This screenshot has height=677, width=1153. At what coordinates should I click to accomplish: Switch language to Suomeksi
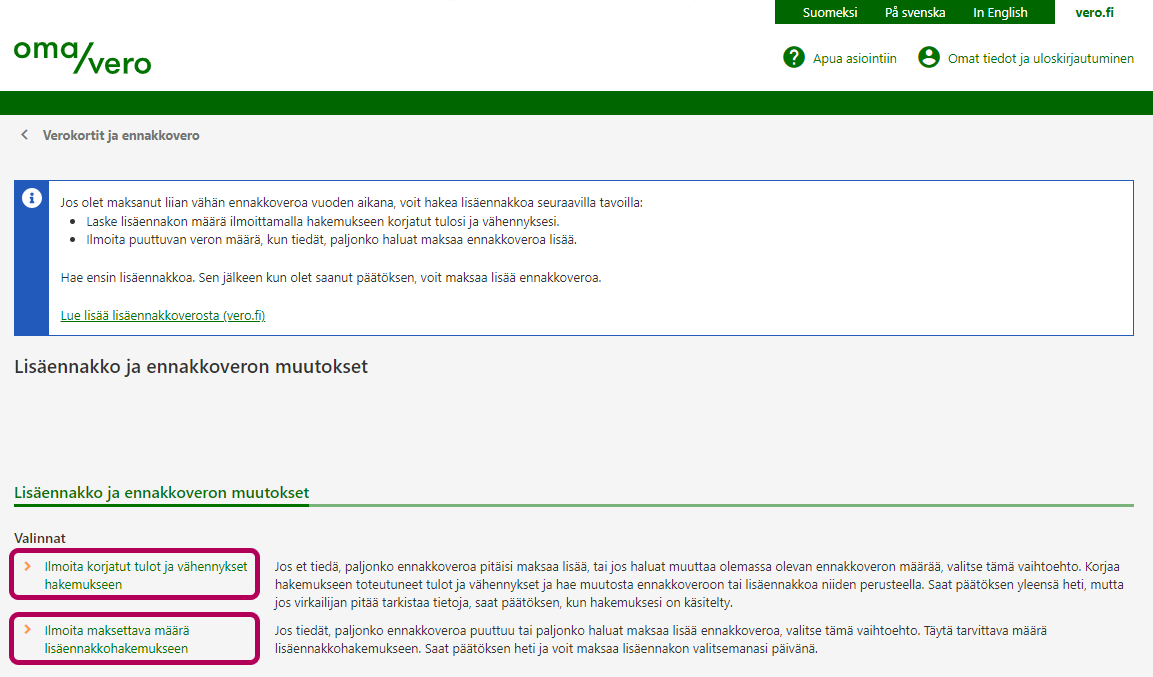point(830,13)
